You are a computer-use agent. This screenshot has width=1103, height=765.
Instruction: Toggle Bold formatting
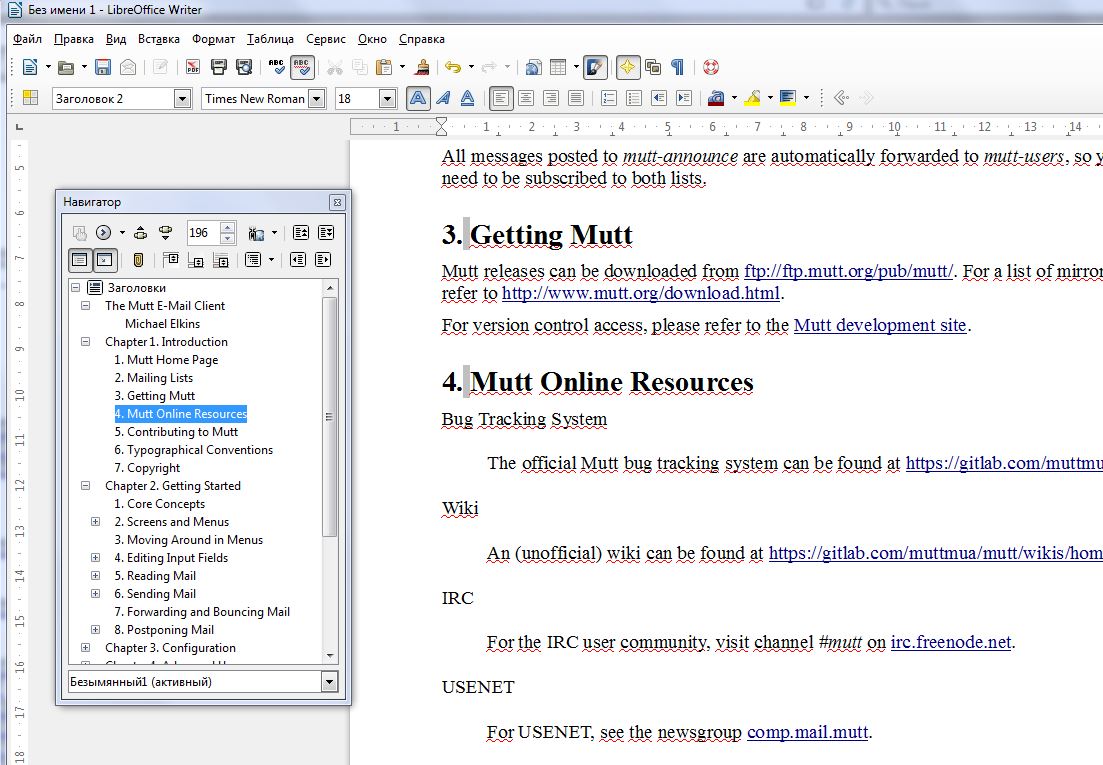pos(418,98)
